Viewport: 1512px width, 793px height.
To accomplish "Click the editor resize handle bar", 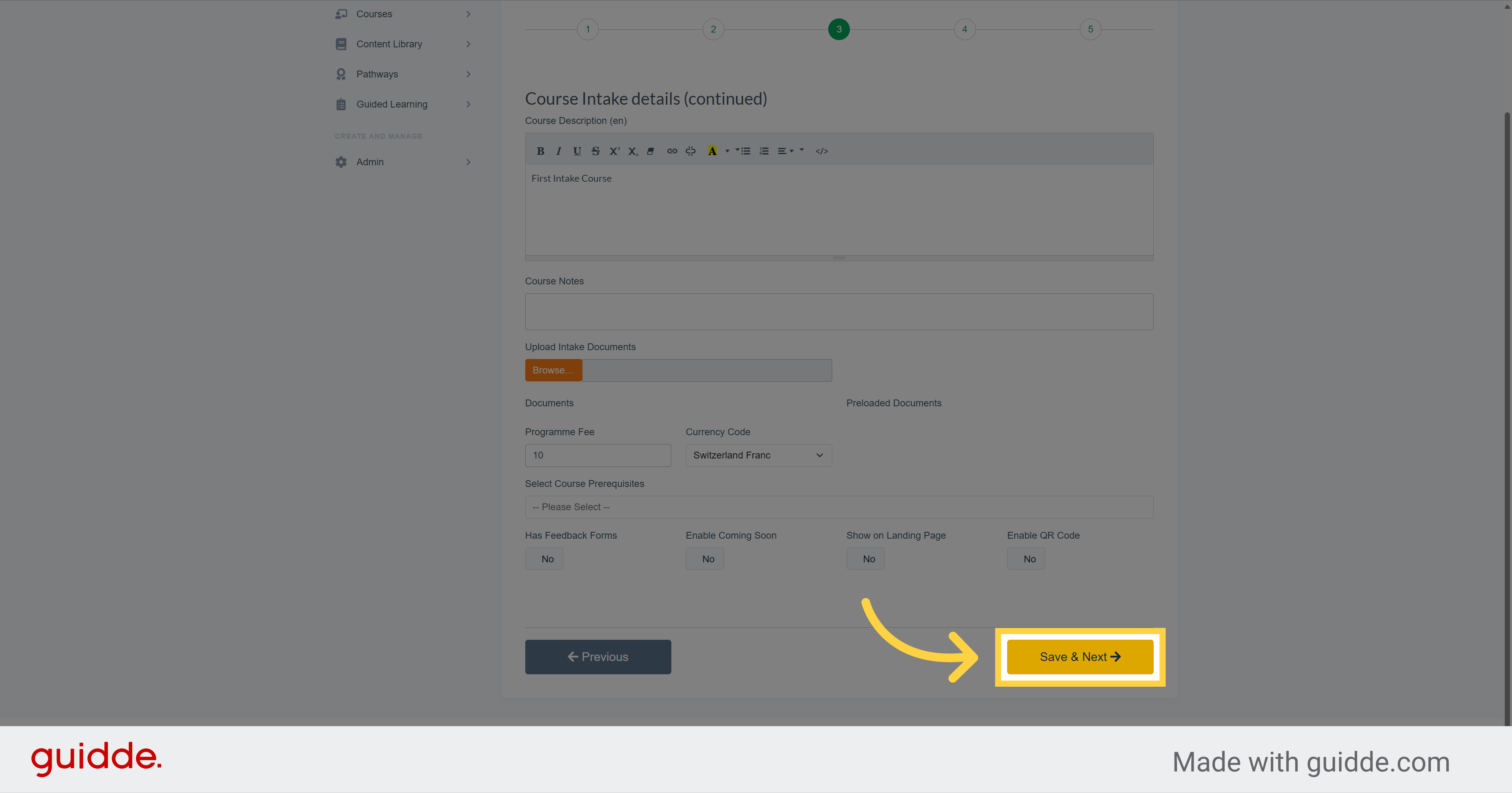I will tap(839, 258).
